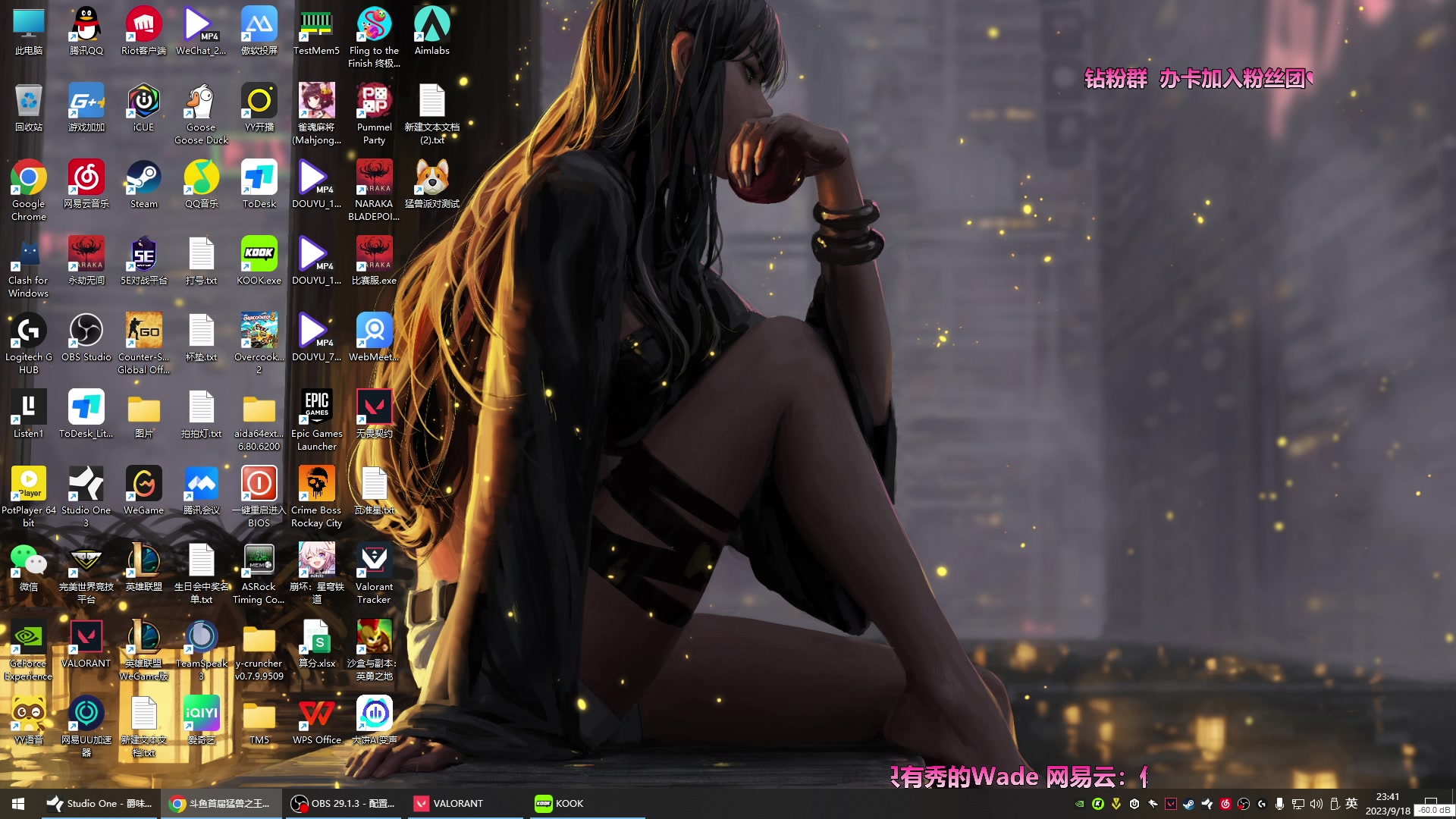Select the TestMem5 desktop shortcut
Viewport: 1456px width, 819px height.
coord(317,31)
